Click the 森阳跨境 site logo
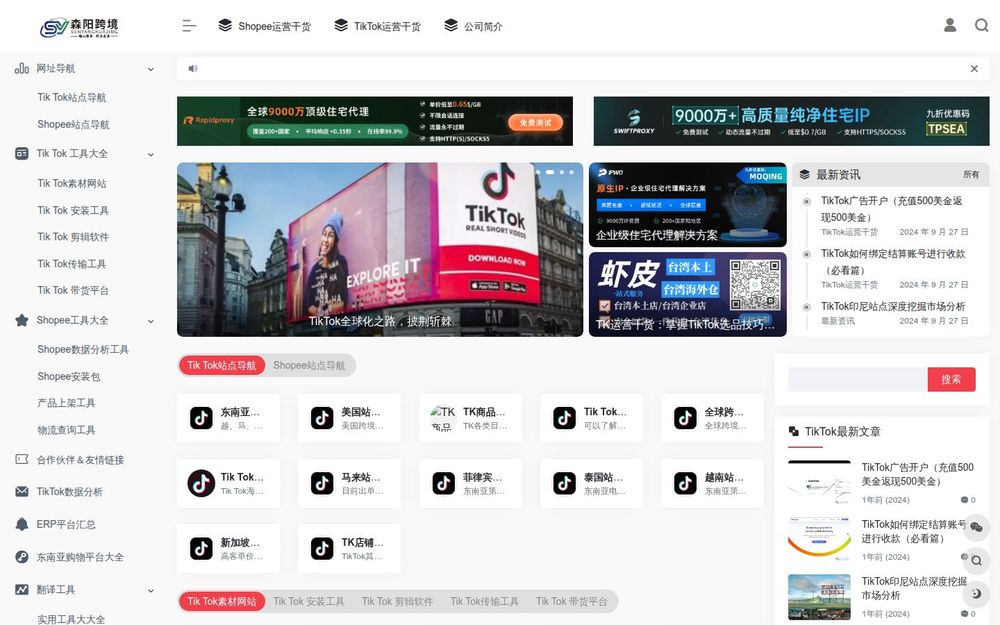1000x625 pixels. click(79, 27)
